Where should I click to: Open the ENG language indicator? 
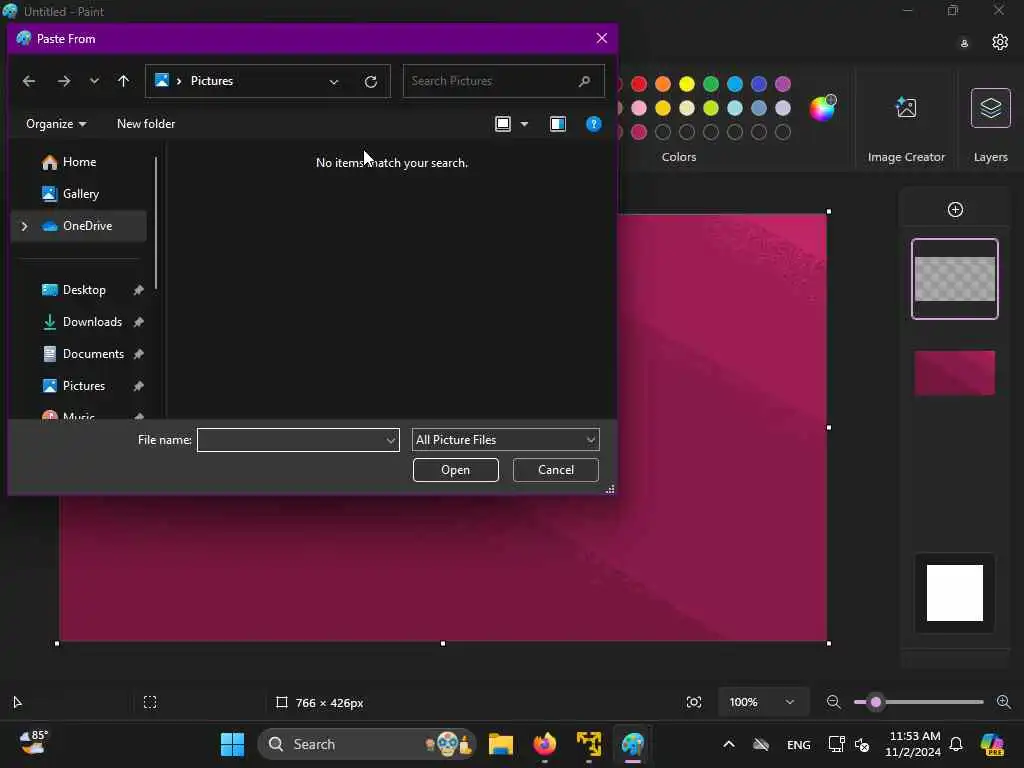(x=799, y=745)
